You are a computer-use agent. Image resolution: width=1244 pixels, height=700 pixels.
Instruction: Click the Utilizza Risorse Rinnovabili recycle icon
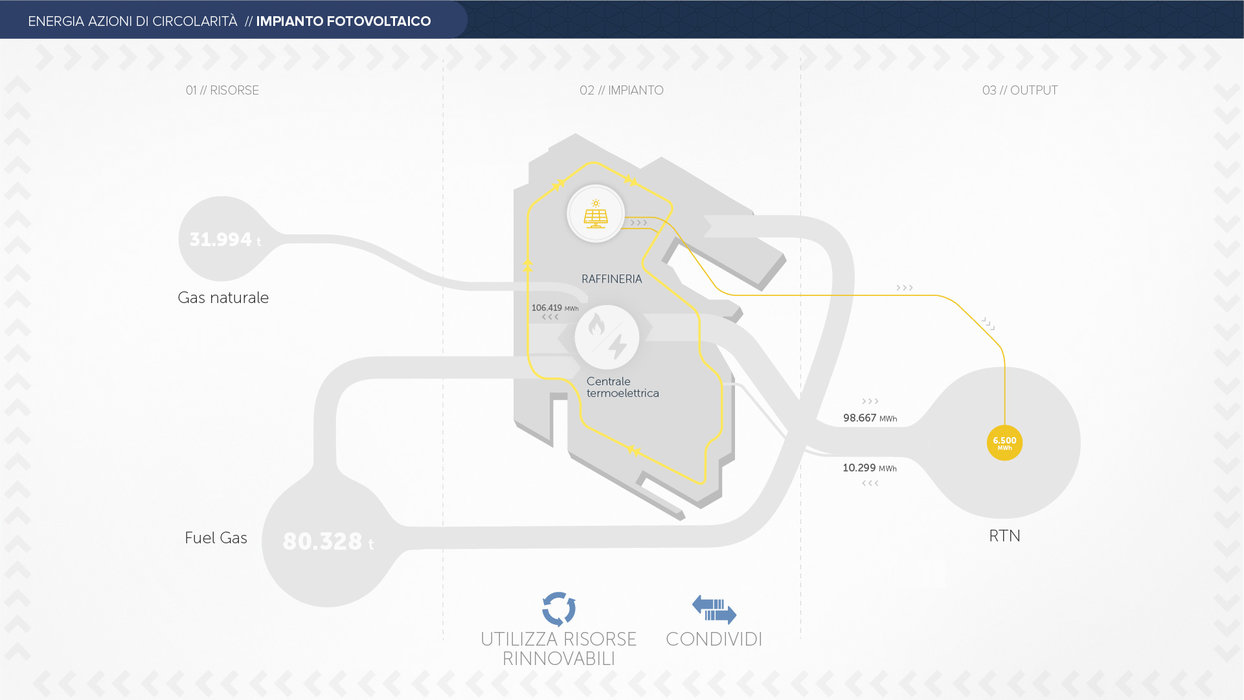pos(558,608)
